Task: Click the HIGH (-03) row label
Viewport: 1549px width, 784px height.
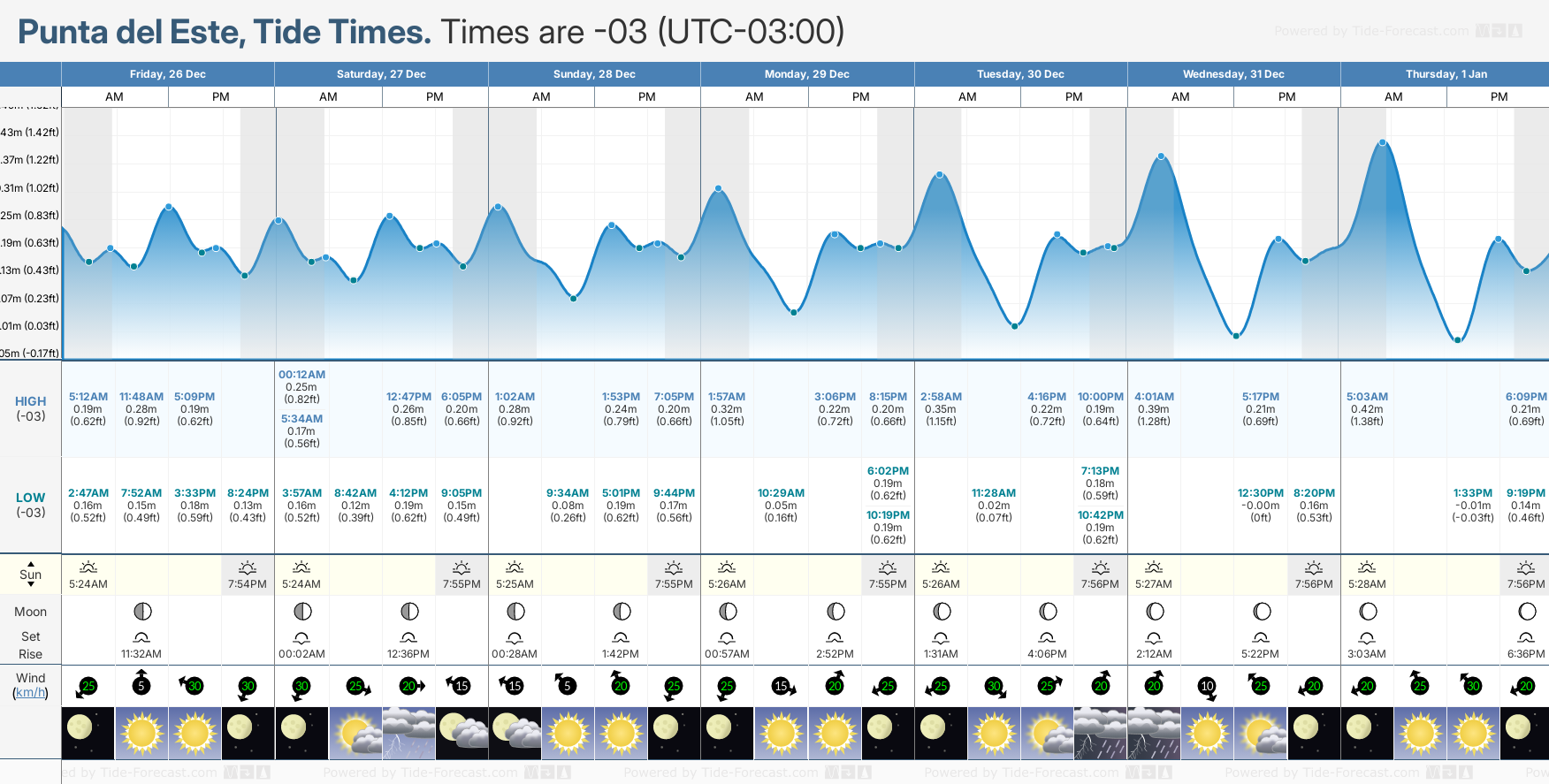Action: click(30, 408)
